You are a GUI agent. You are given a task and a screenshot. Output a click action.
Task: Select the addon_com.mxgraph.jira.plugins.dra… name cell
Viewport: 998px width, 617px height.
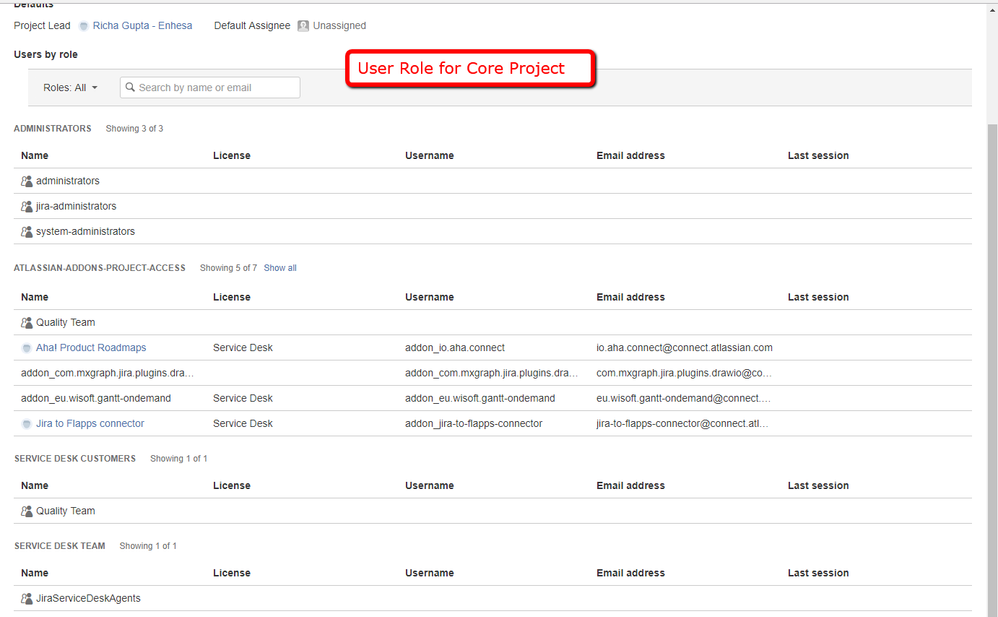click(108, 373)
